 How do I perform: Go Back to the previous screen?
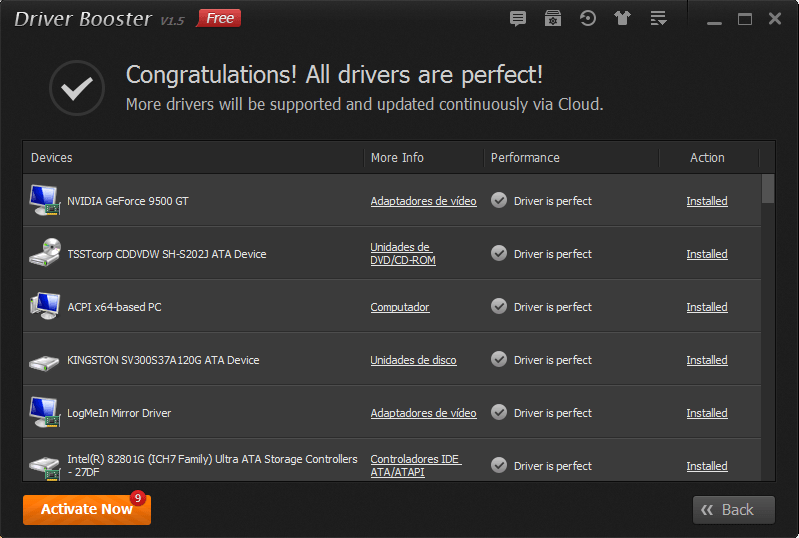pyautogui.click(x=733, y=509)
